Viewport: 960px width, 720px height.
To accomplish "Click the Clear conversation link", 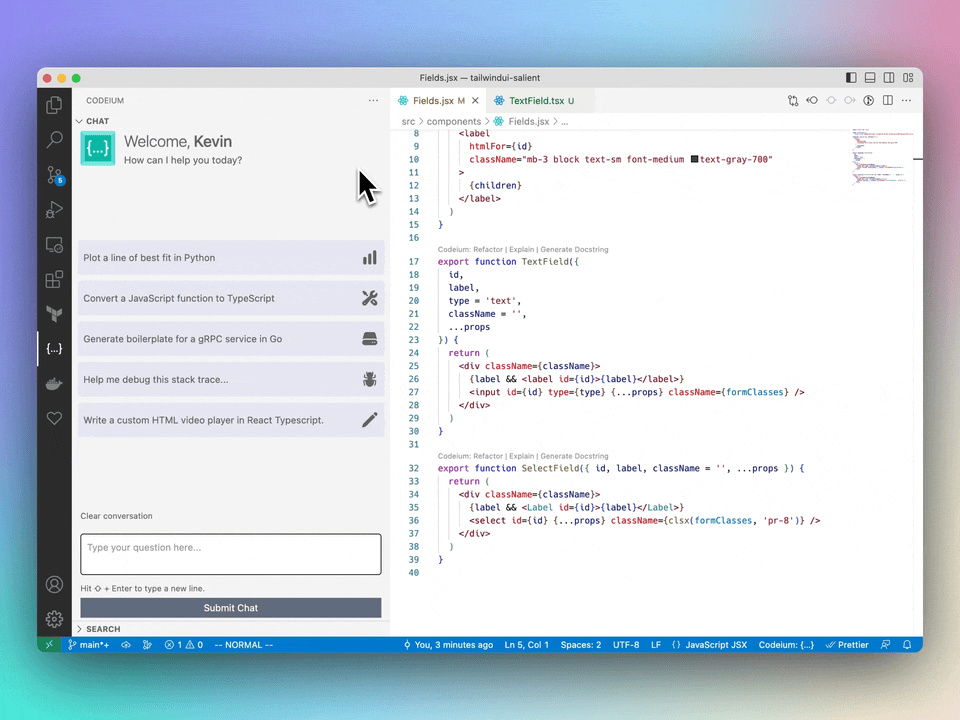I will [x=116, y=516].
